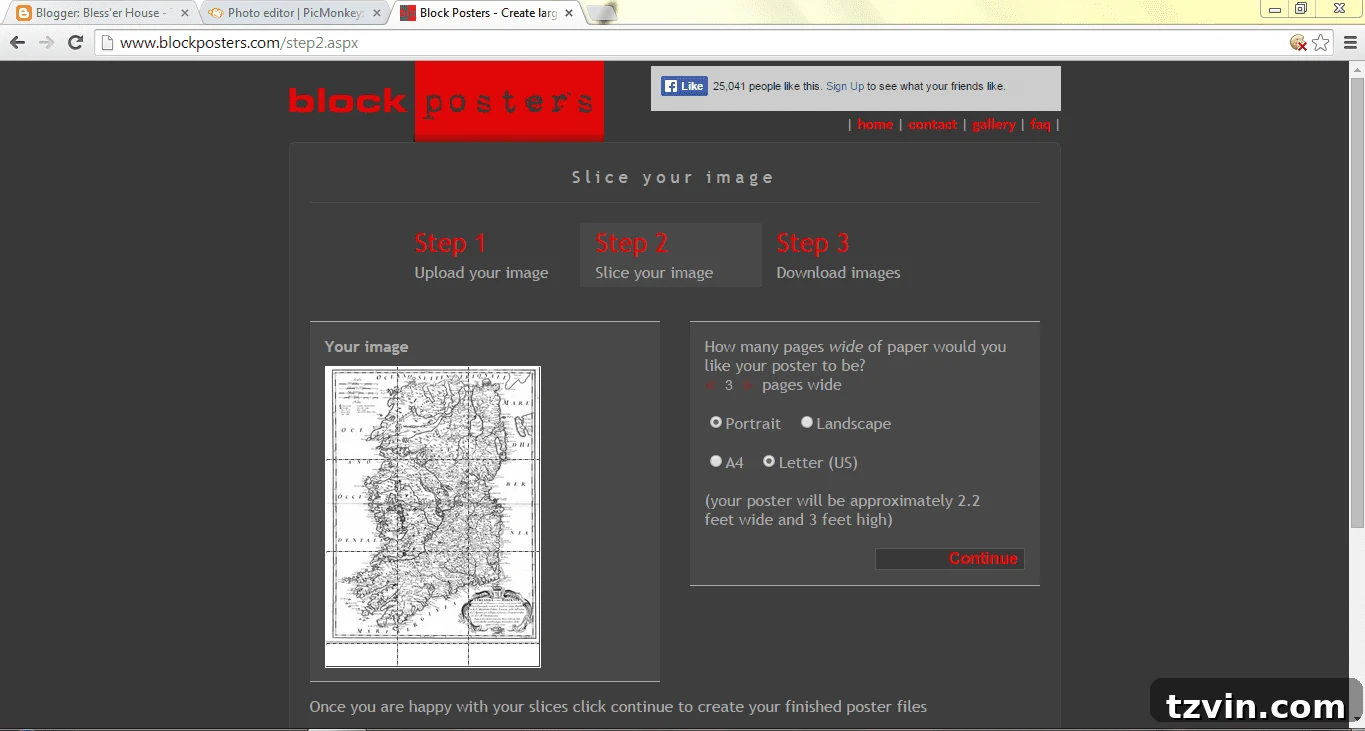
Task: Go to the contact page
Action: [x=933, y=125]
